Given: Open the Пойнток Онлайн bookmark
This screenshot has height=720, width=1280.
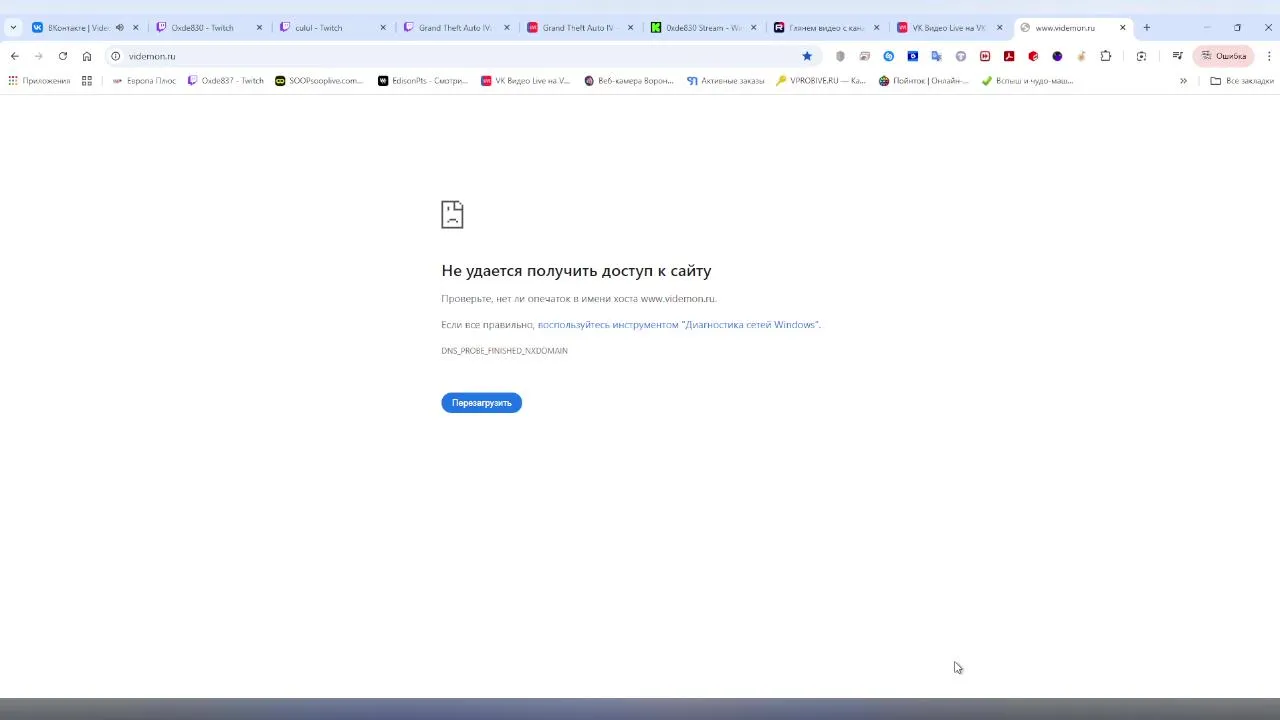Looking at the screenshot, I should pyautogui.click(x=924, y=81).
